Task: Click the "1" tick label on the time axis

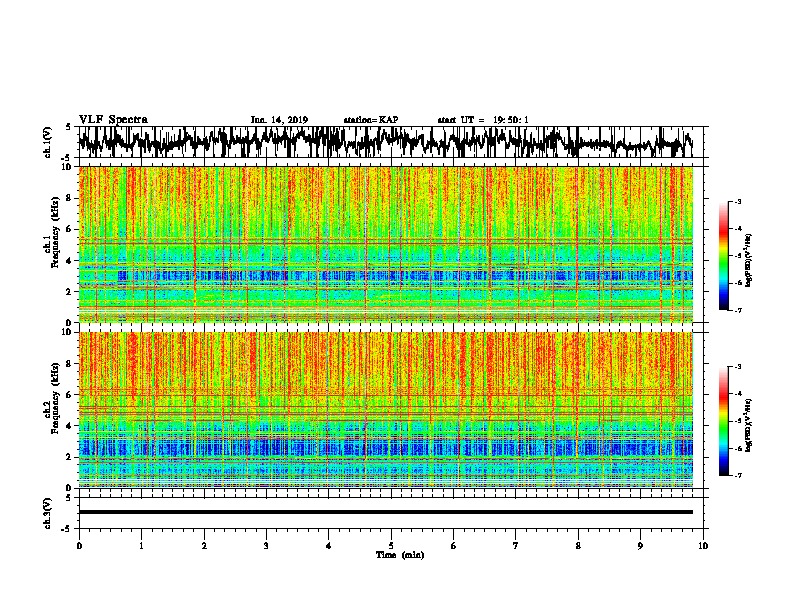Action: (142, 546)
